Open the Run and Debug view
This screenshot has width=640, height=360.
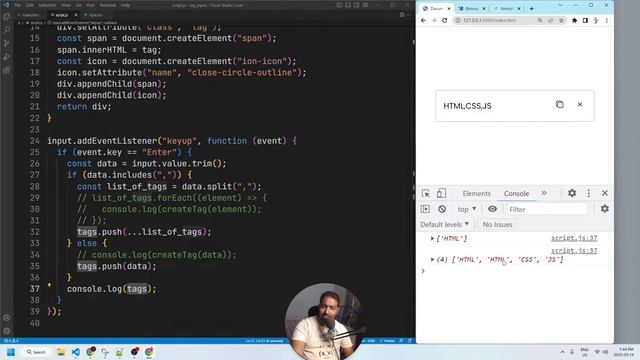(x=7, y=57)
